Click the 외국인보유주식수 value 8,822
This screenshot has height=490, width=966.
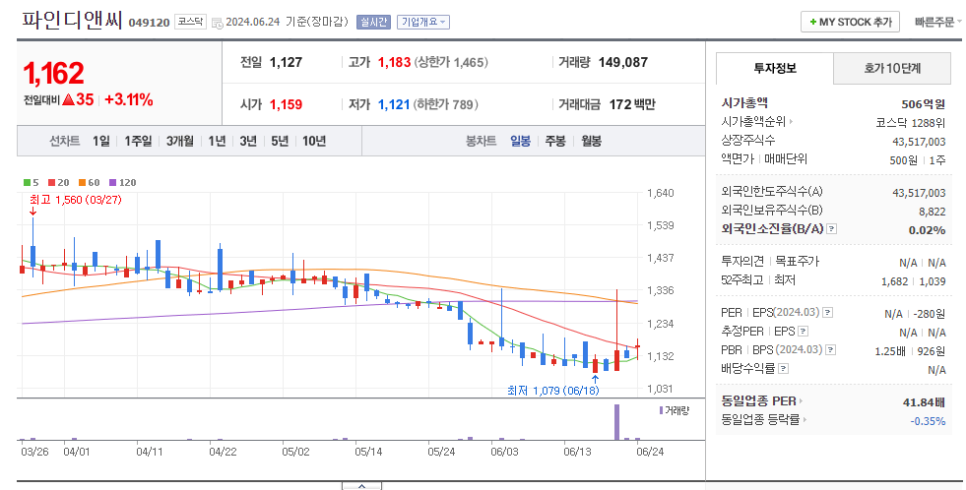pyautogui.click(x=932, y=211)
